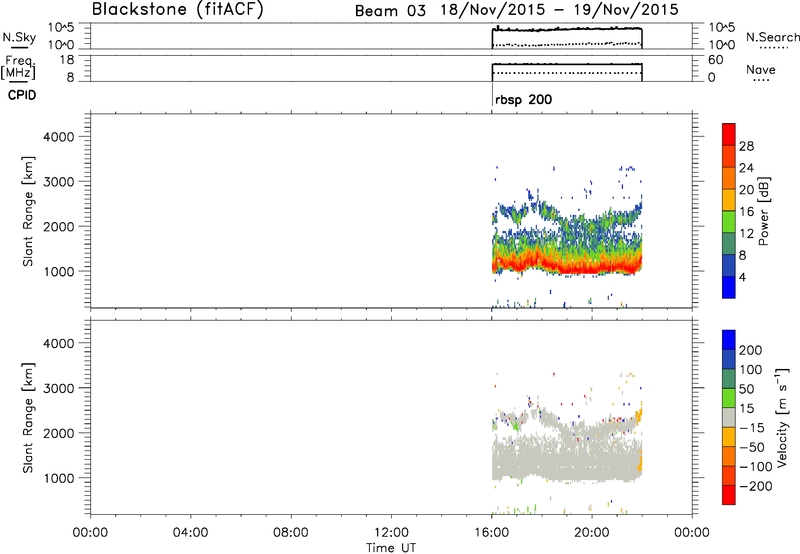Click the "Slant Range [km]" label of the velocity panel
800x554 pixels.
[x=28, y=418]
